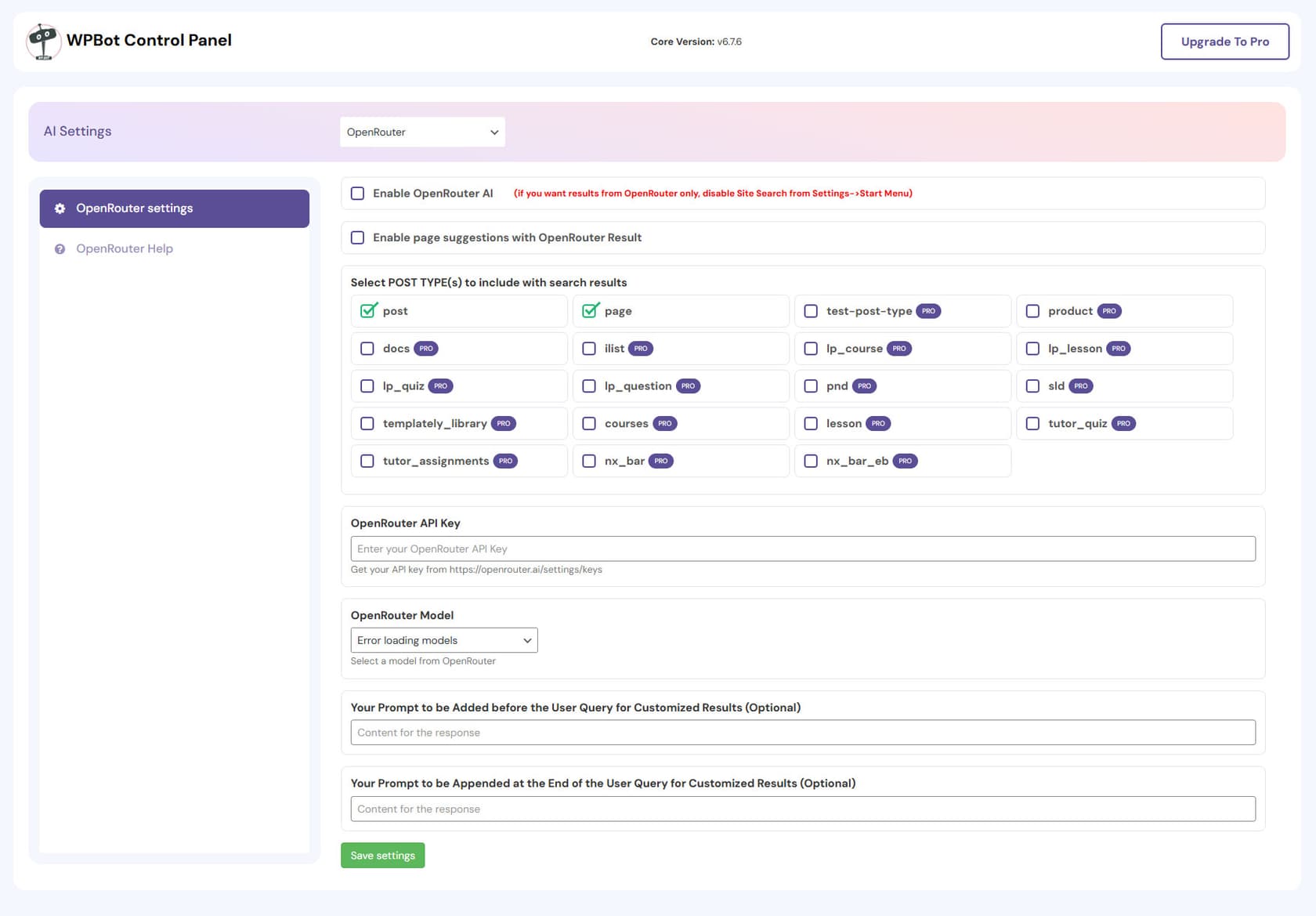The image size is (1316, 916).
Task: Click the PRO badge next to ilist
Action: pyautogui.click(x=641, y=349)
